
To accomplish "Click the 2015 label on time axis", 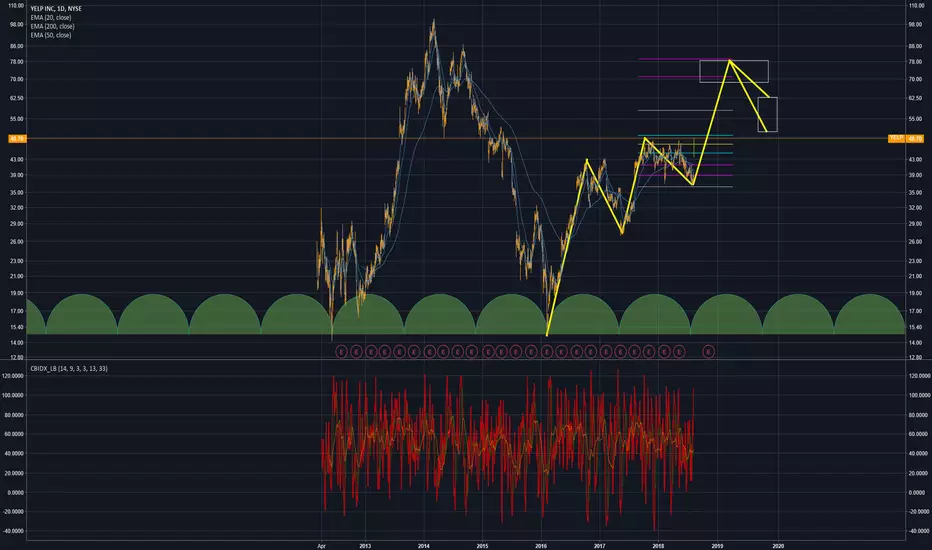I will pyautogui.click(x=483, y=546).
